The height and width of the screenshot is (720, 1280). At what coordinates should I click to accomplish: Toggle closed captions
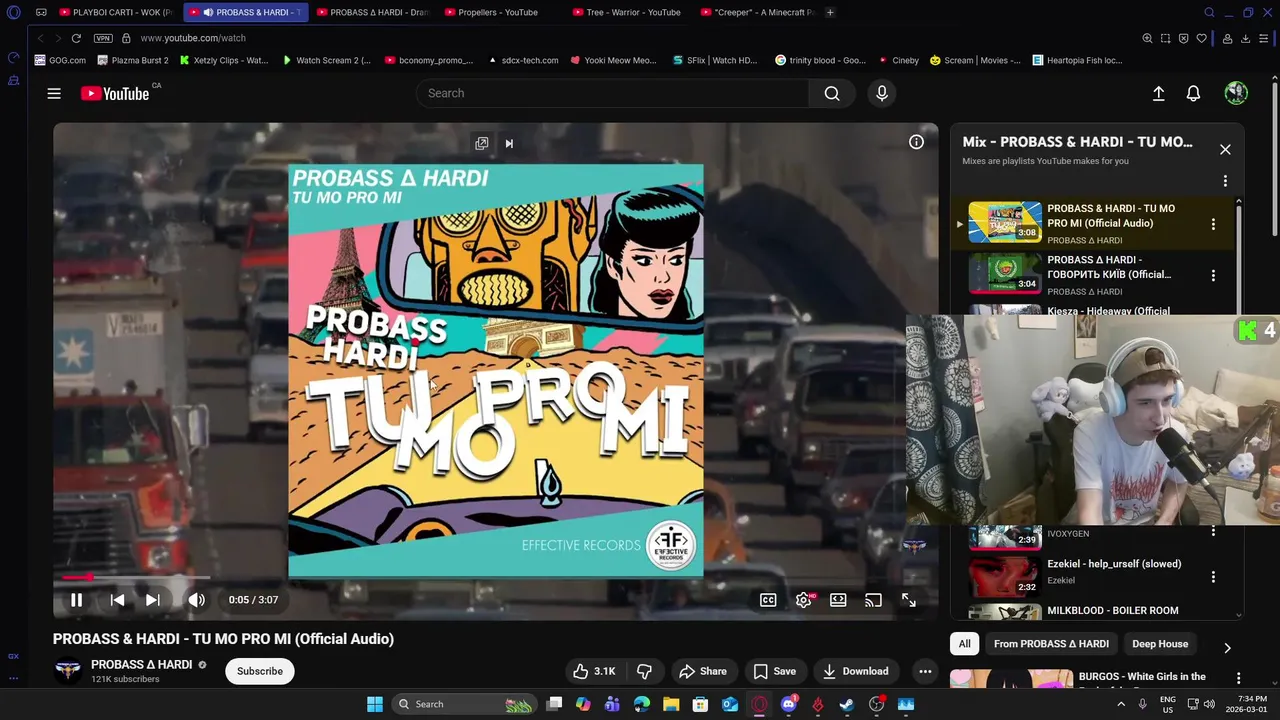pos(768,600)
